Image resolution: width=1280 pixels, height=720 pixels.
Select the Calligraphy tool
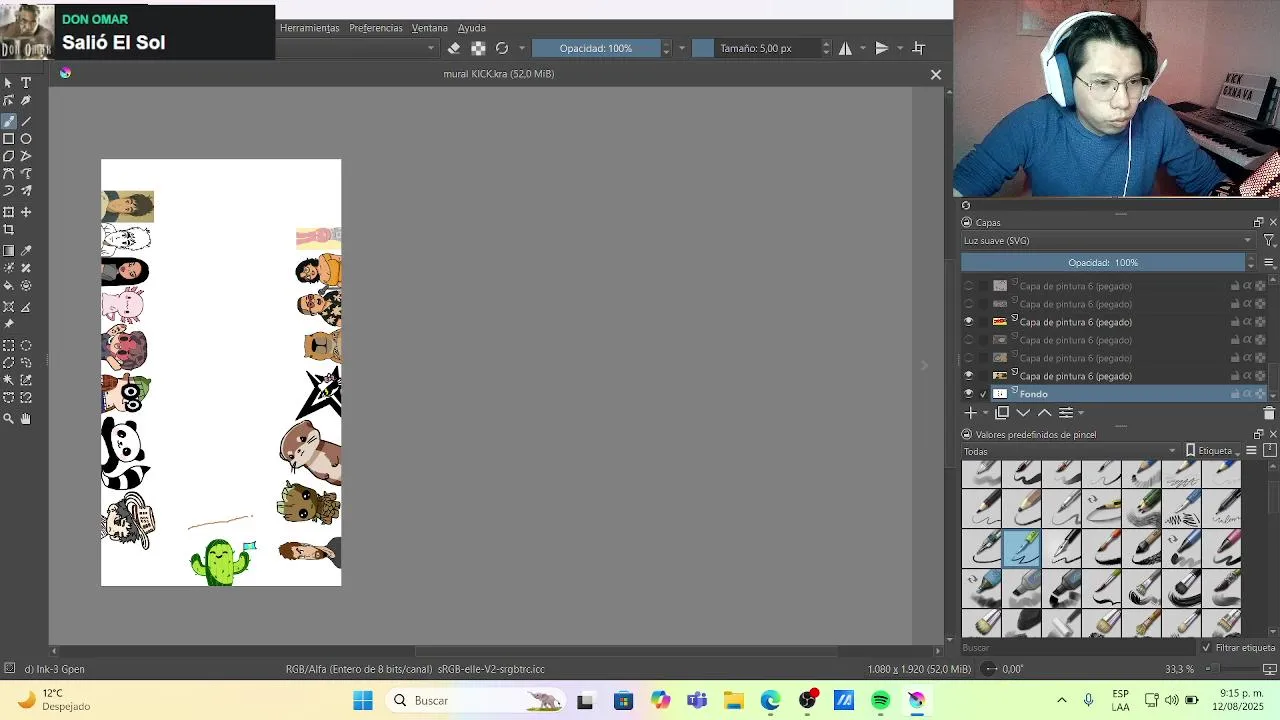[26, 101]
